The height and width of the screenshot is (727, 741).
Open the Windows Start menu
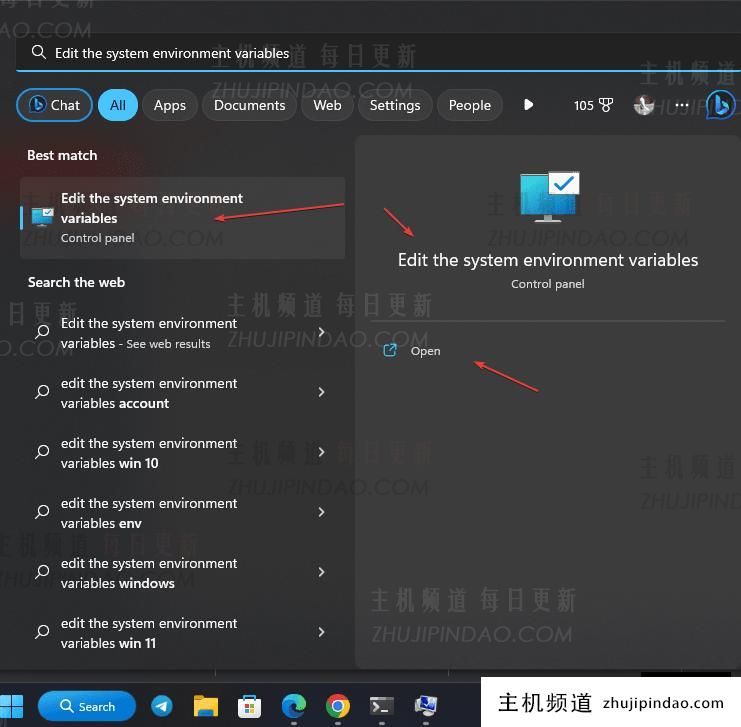pos(11,706)
